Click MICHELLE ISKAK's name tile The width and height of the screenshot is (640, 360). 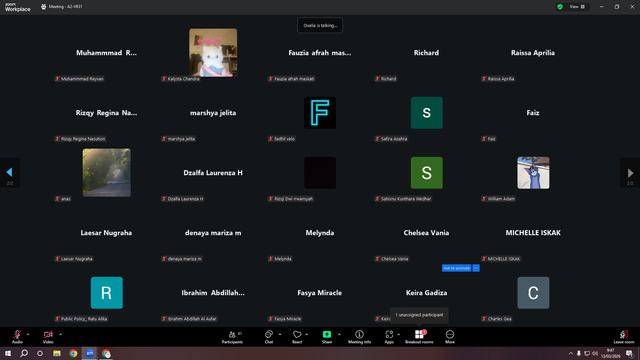click(x=533, y=233)
